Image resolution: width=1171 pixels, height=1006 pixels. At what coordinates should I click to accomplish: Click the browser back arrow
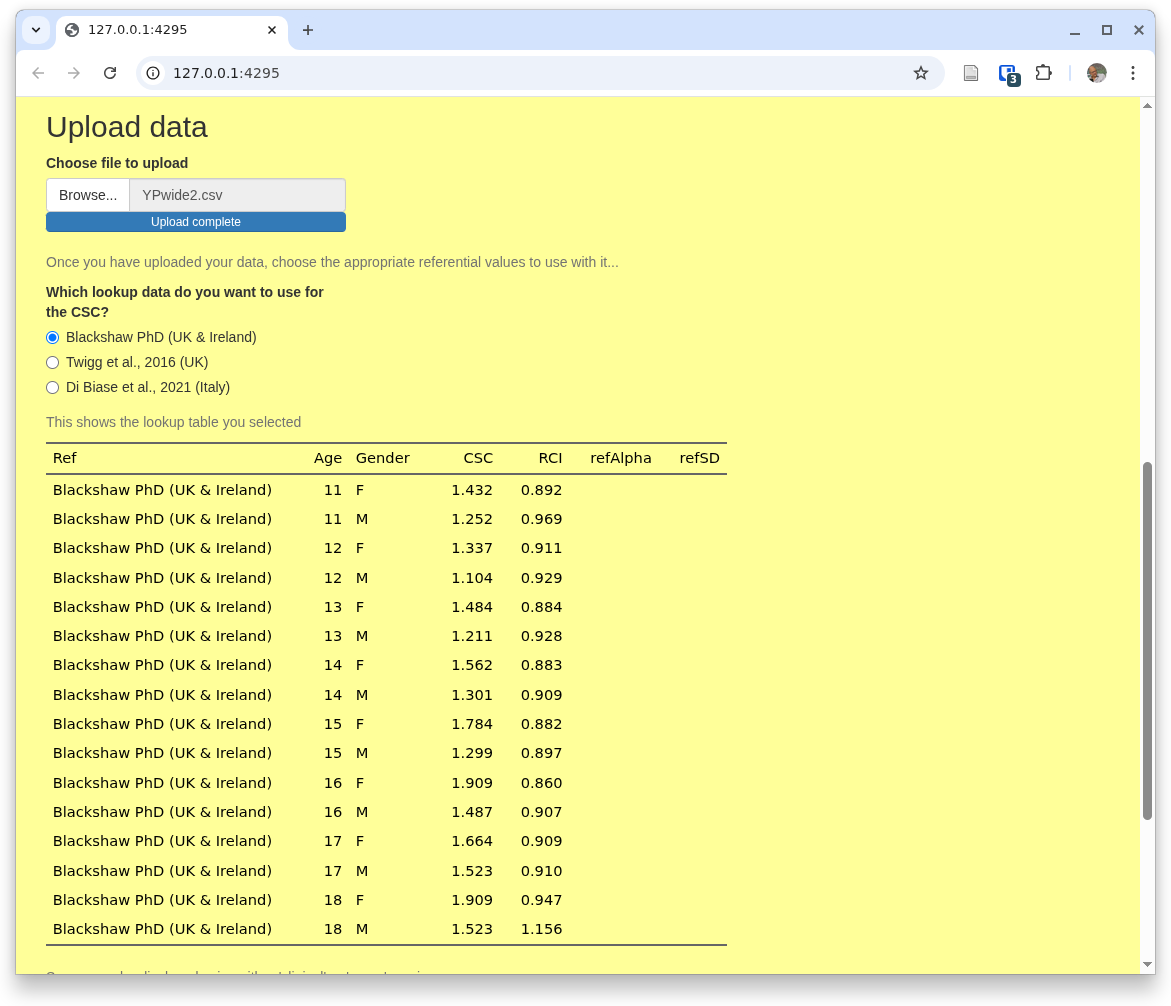(38, 73)
